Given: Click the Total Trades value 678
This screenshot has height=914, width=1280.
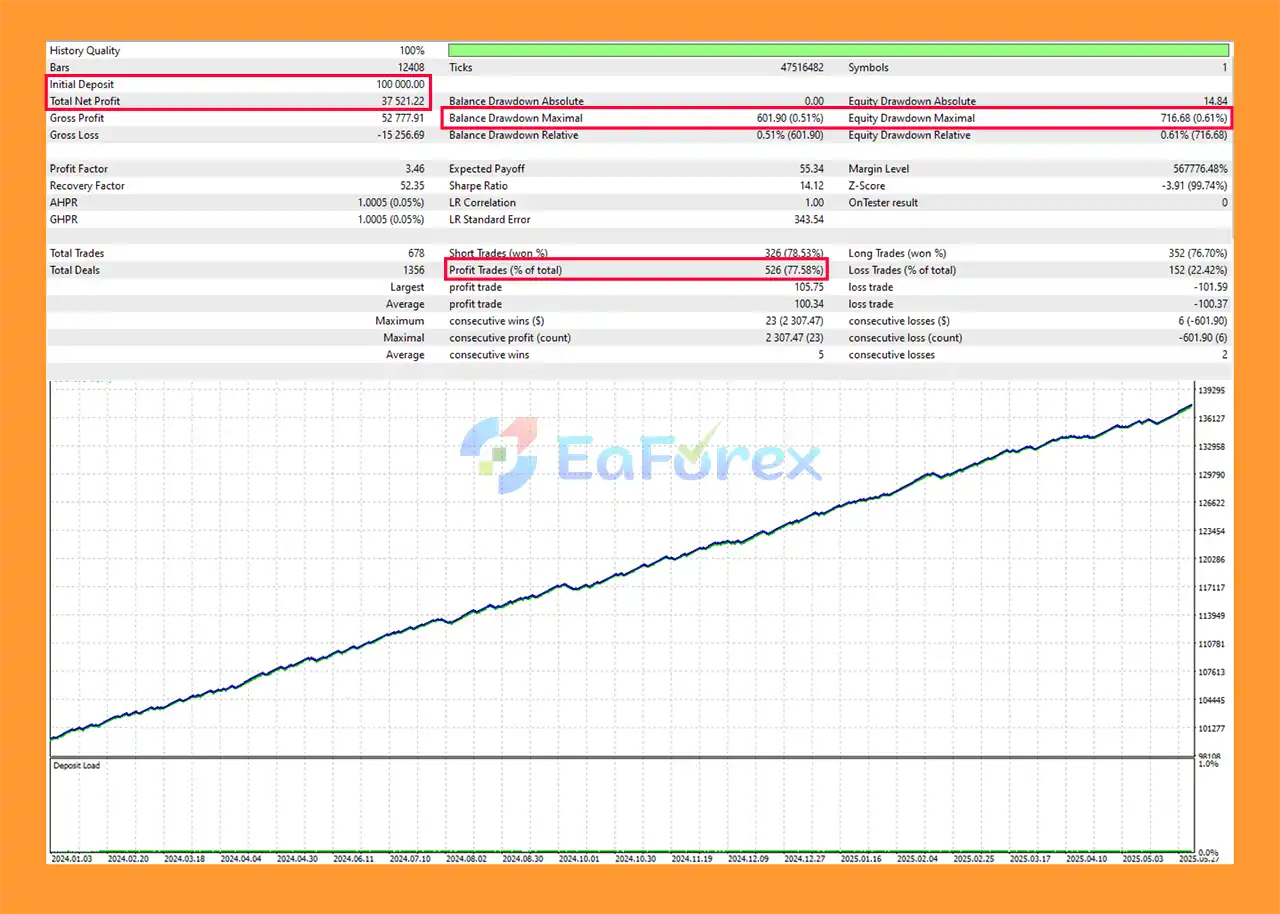Looking at the screenshot, I should [414, 253].
